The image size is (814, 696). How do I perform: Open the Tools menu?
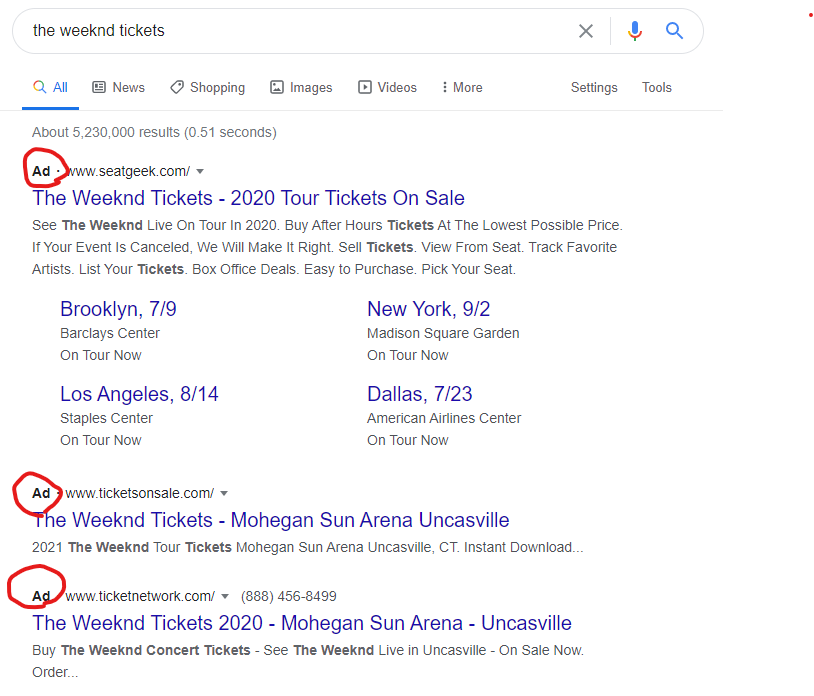coord(657,87)
